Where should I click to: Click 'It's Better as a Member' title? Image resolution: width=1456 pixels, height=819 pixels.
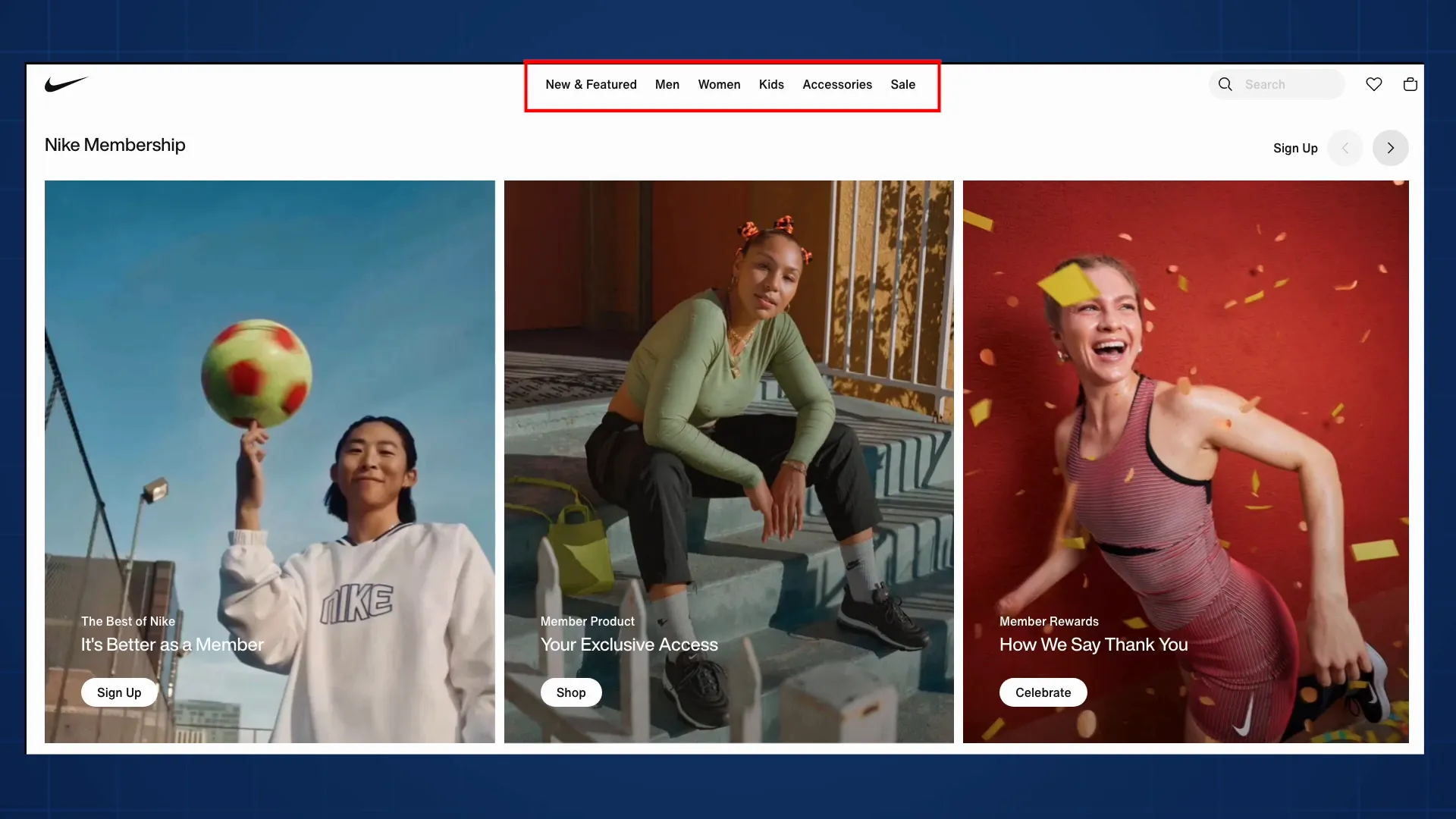172,645
